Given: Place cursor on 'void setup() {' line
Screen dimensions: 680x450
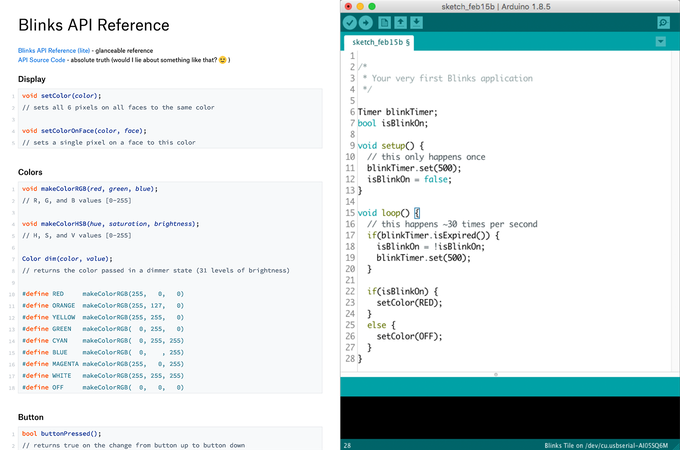Looking at the screenshot, I should [x=390, y=146].
